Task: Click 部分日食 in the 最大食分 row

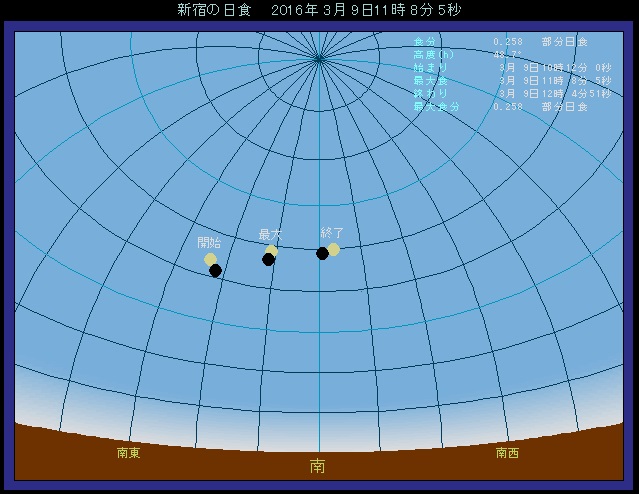Action: click(x=565, y=107)
